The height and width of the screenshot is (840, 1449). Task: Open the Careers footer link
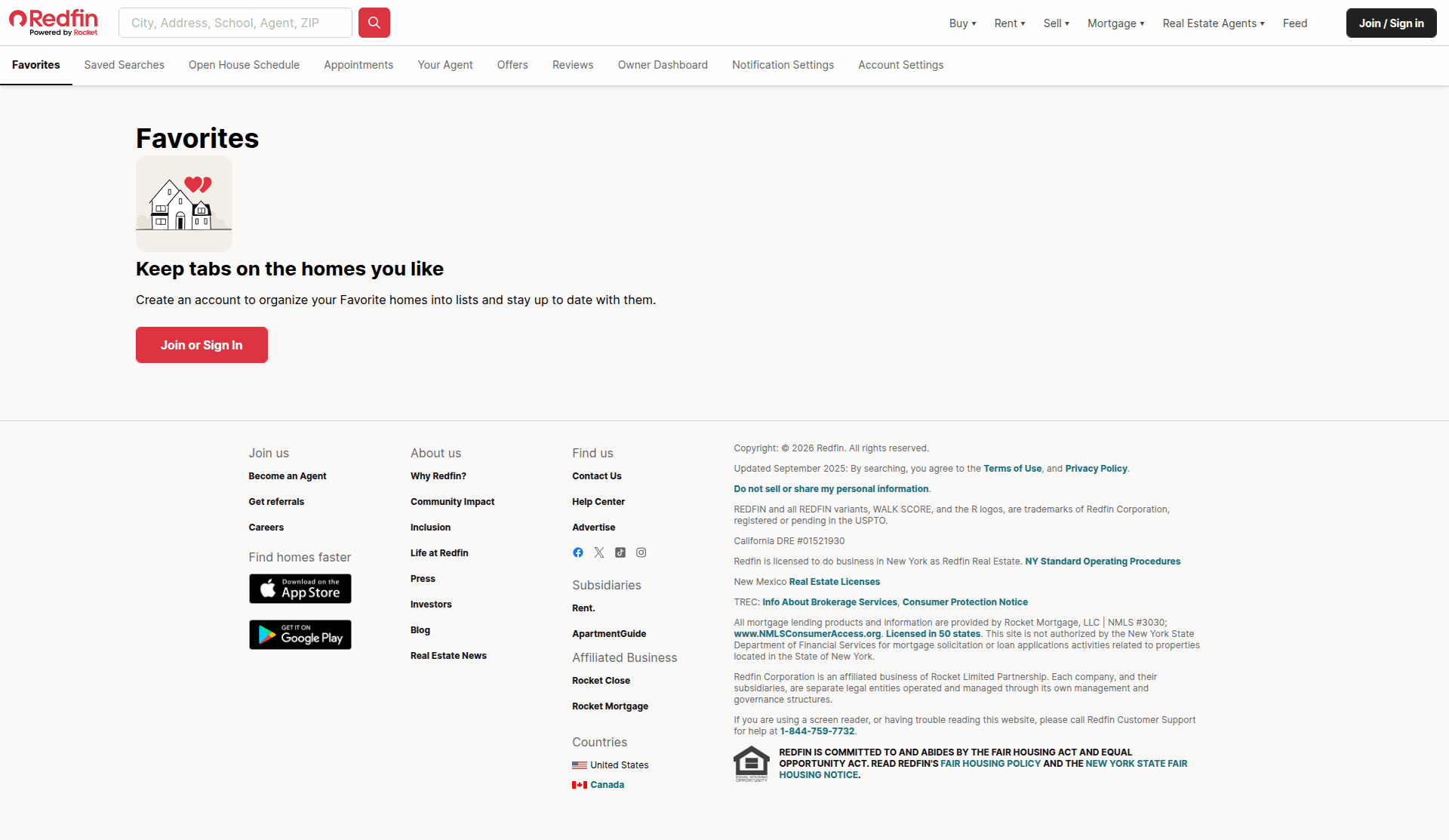(266, 528)
